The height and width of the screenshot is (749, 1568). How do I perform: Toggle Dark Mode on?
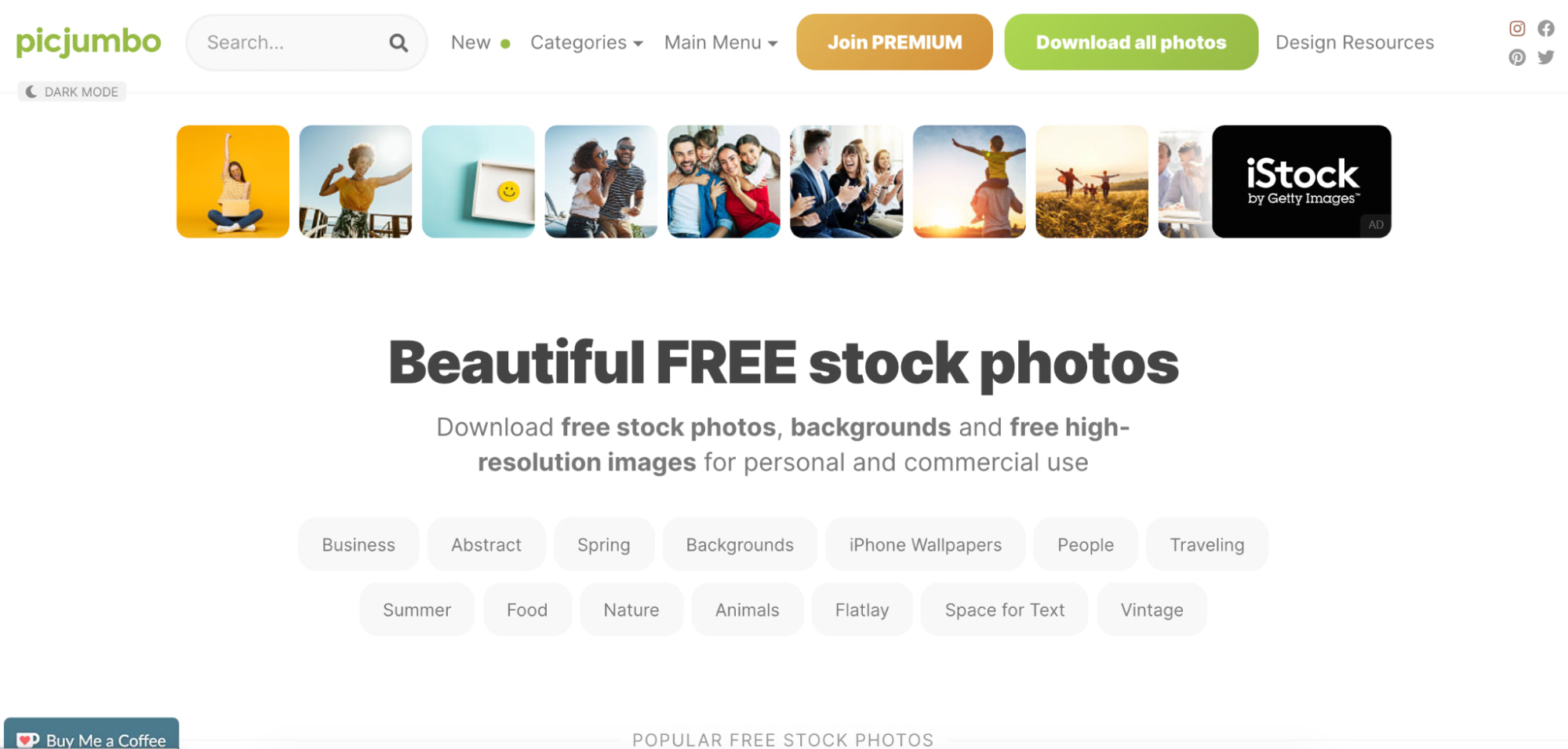[x=72, y=92]
